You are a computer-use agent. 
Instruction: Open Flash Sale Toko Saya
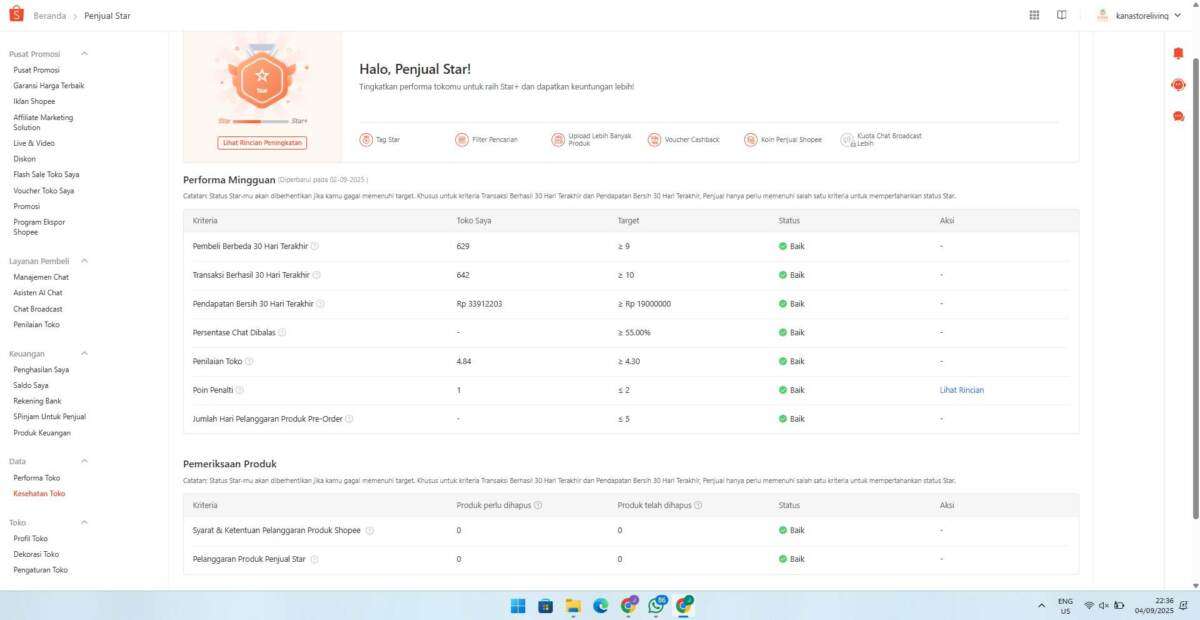(x=46, y=174)
